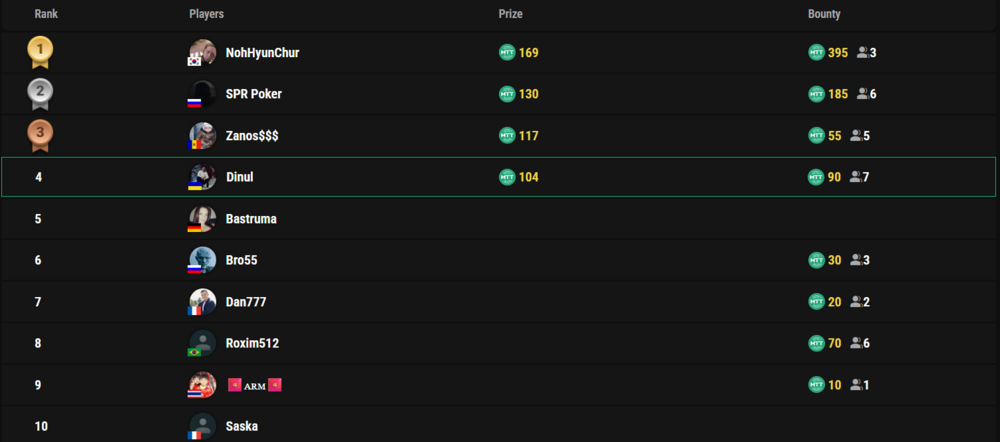Open NohHyunChur's avatar picture
Viewport: 1000px width, 442px height.
click(x=202, y=52)
